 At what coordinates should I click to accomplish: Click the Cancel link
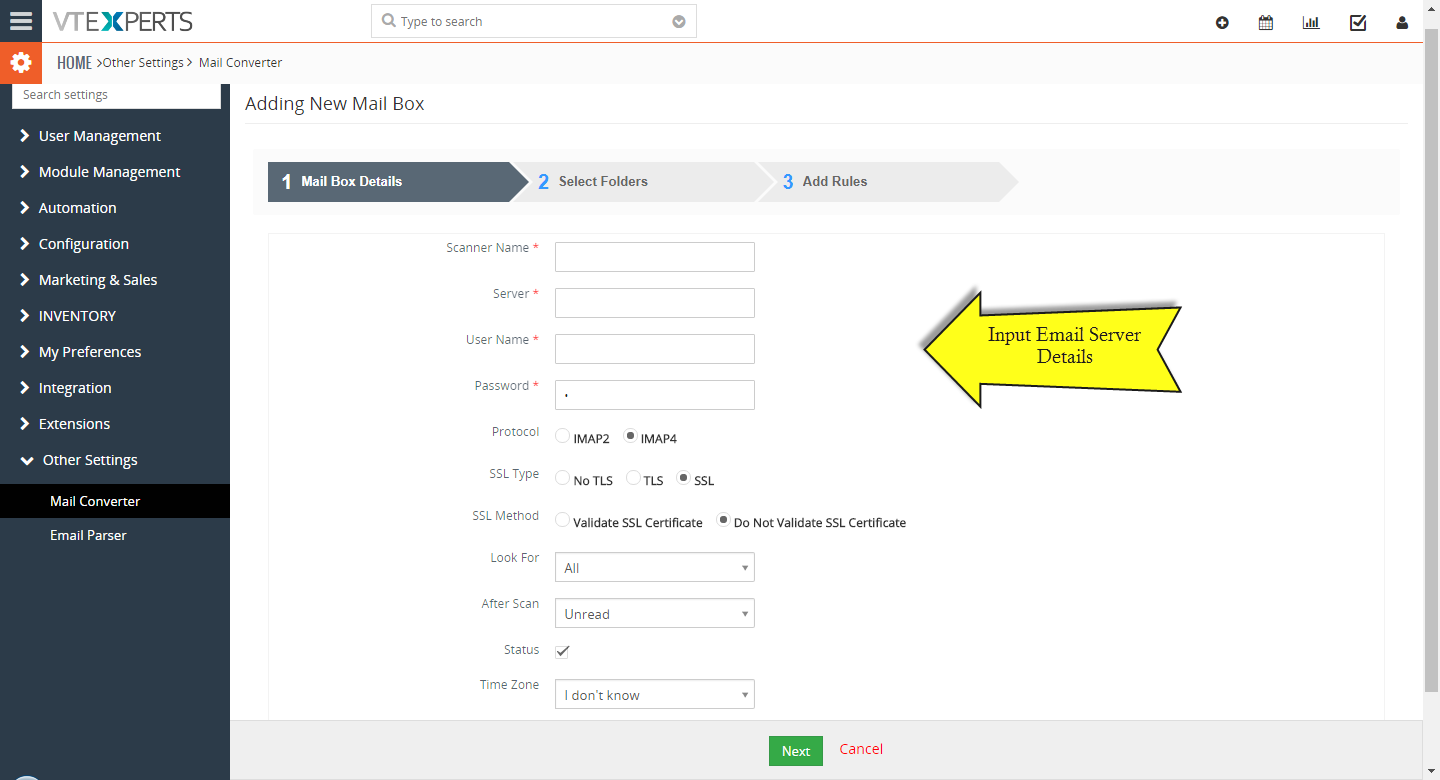(861, 749)
